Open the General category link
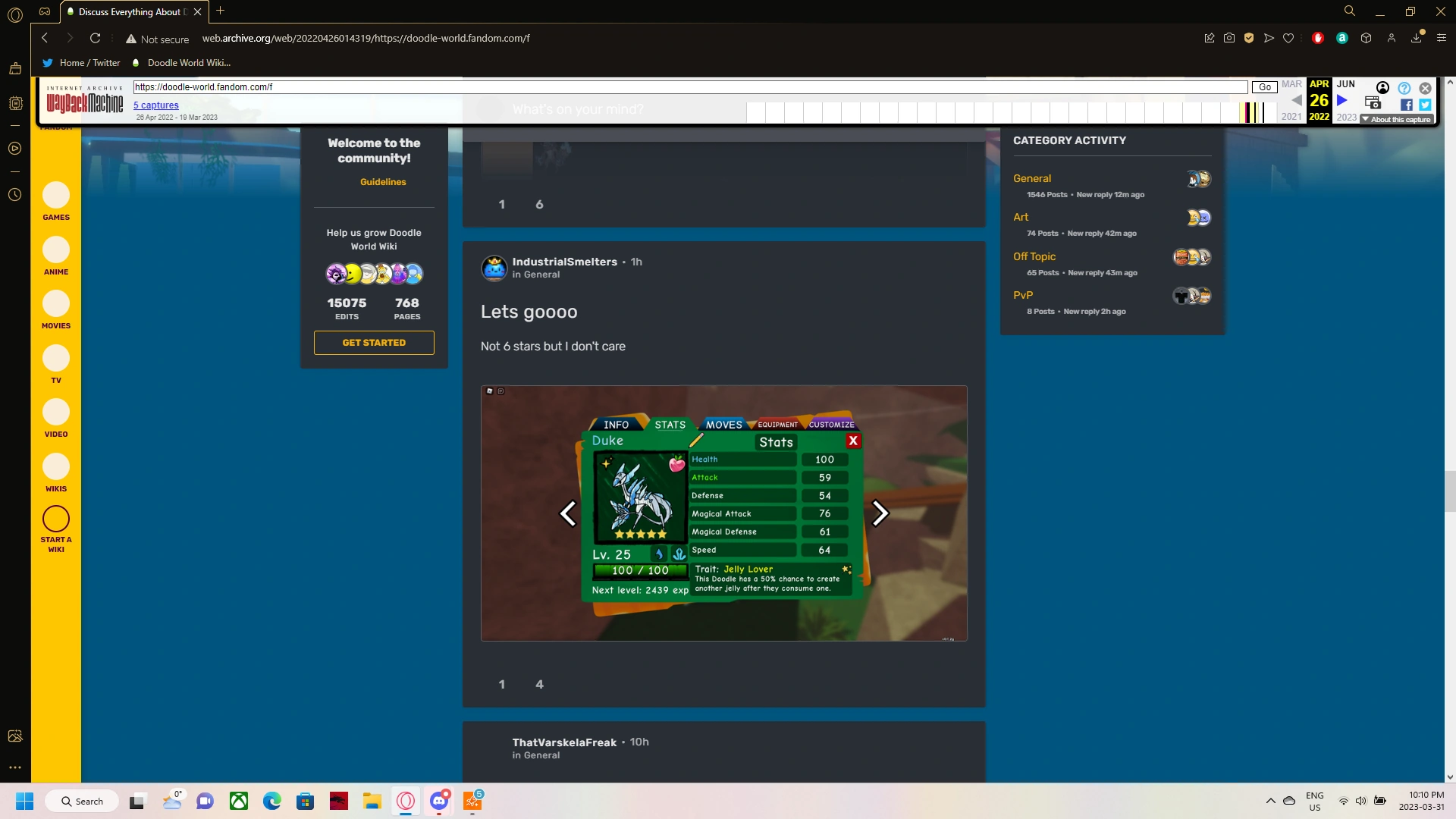The width and height of the screenshot is (1456, 819). coord(1032,178)
